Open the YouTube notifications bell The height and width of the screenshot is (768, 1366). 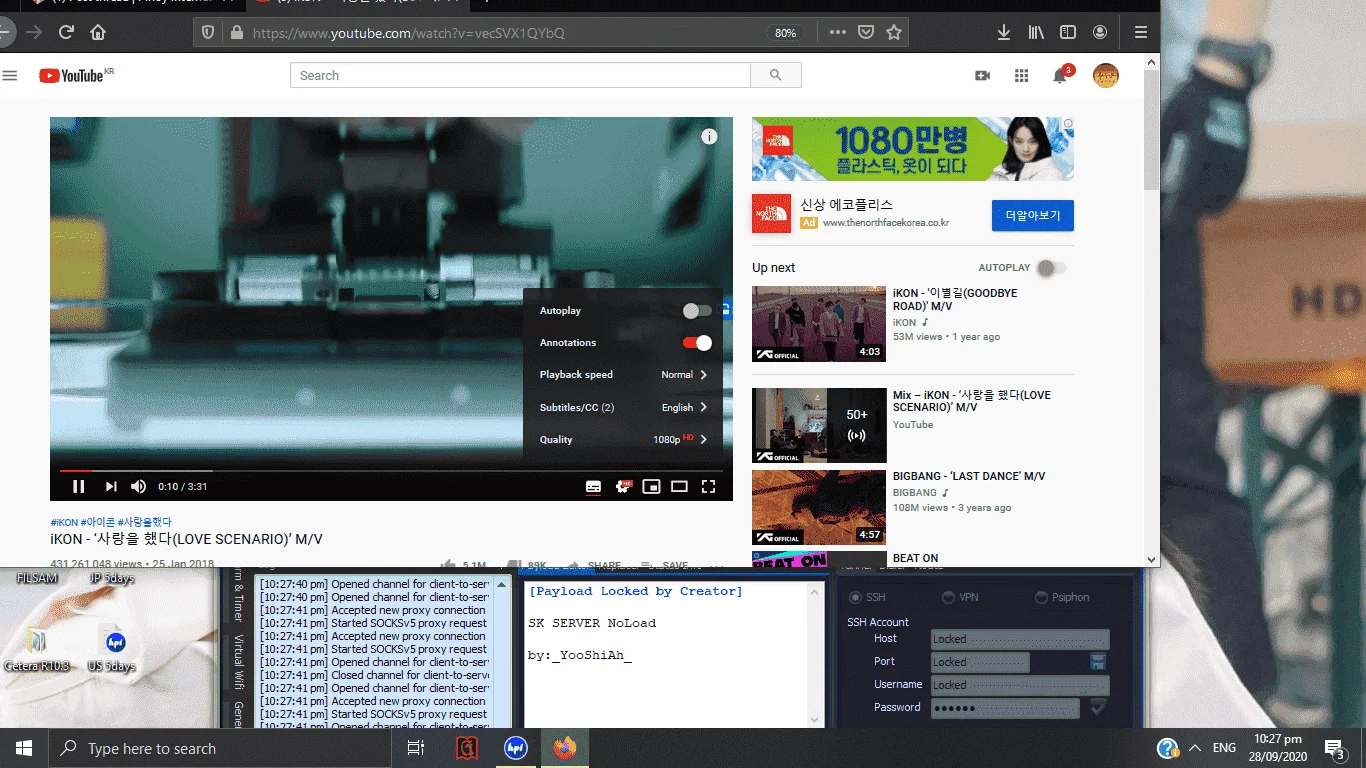coord(1060,76)
